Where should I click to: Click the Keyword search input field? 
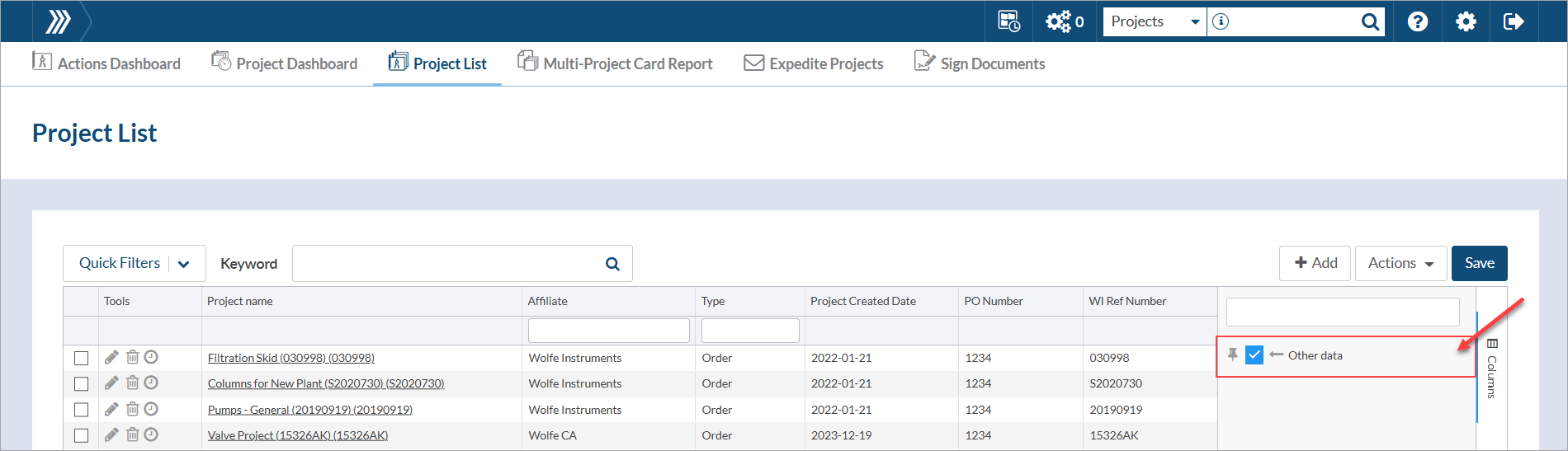coord(448,264)
